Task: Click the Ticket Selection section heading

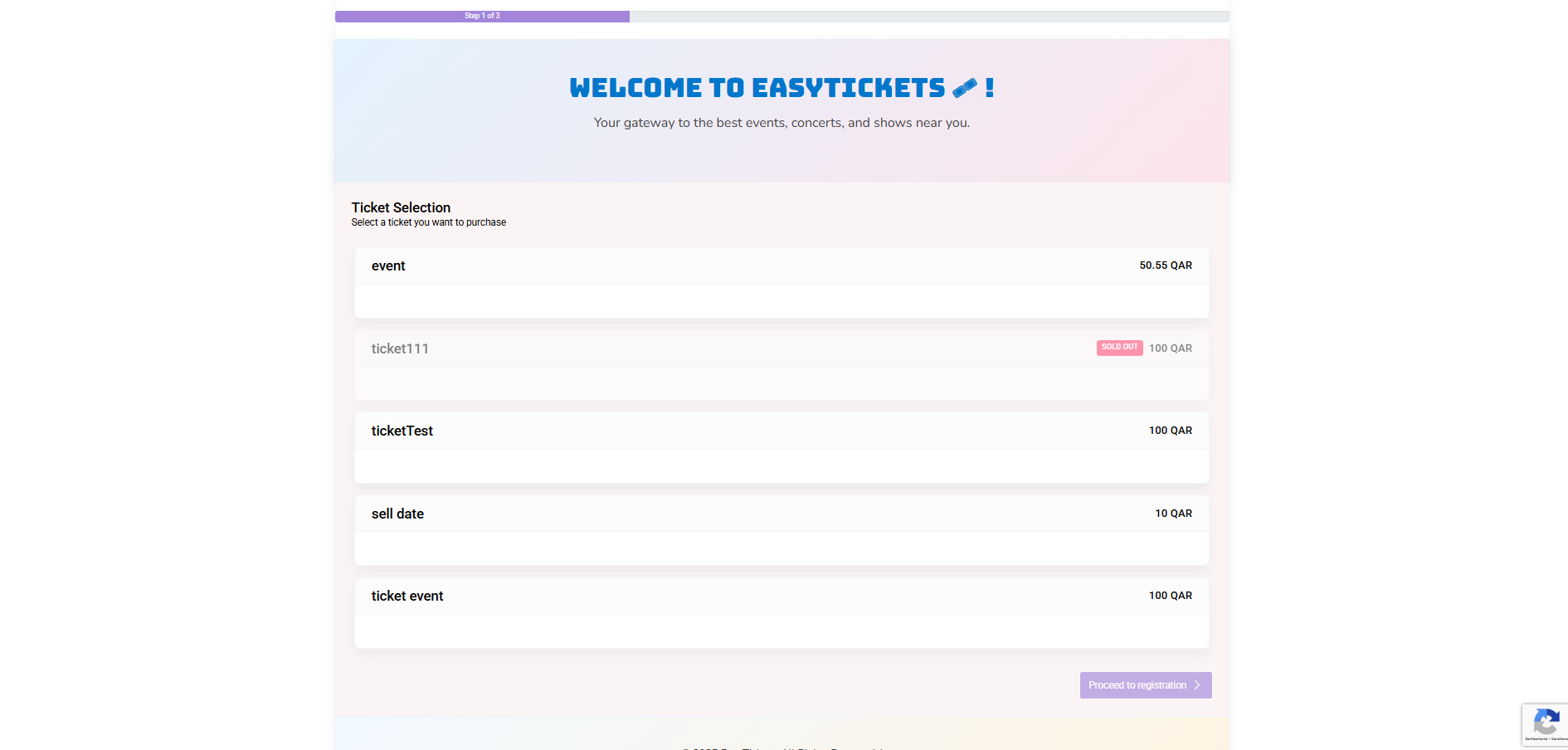Action: click(400, 207)
